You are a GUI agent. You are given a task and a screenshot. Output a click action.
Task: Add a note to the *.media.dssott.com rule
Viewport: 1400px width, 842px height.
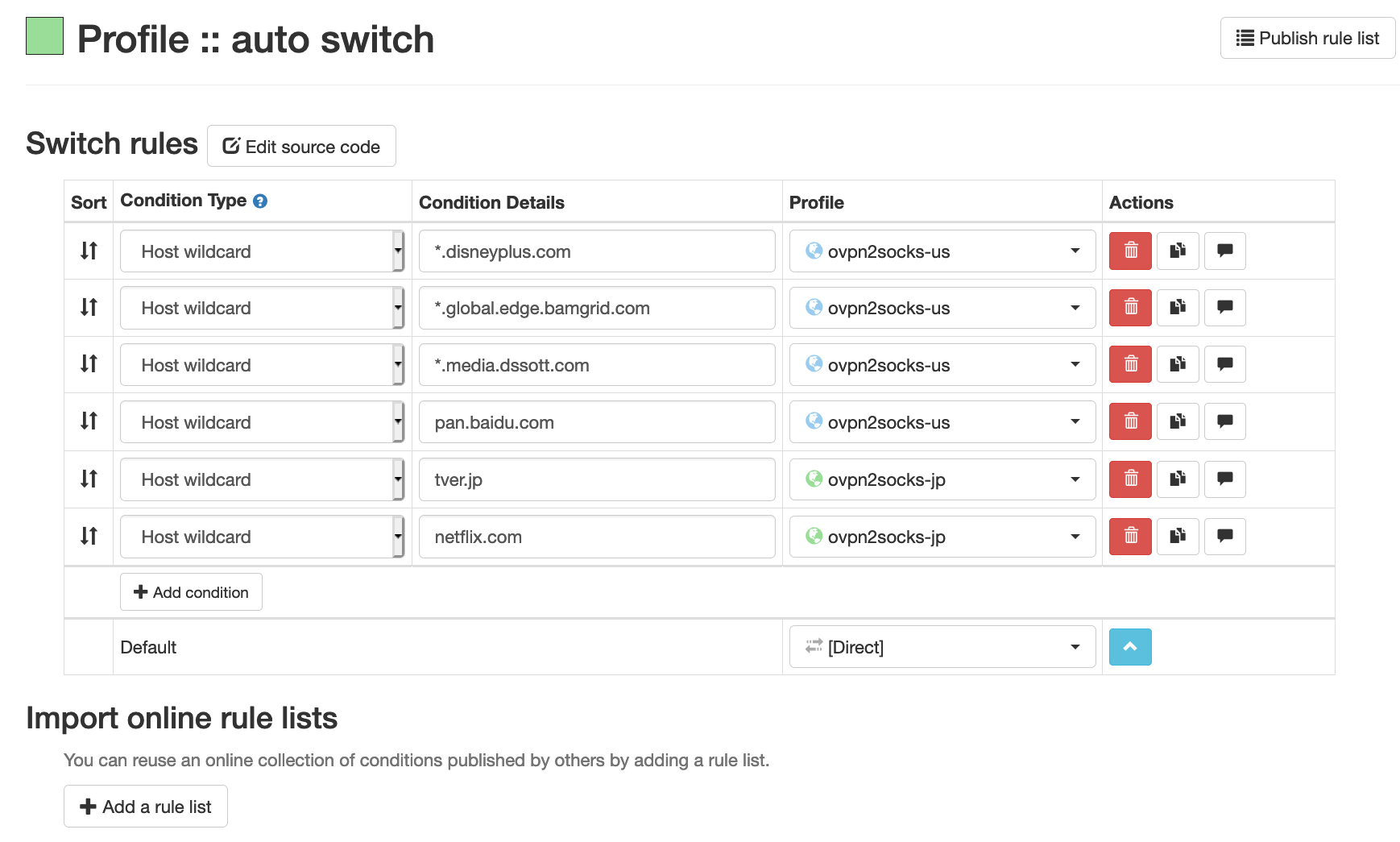[x=1224, y=364]
